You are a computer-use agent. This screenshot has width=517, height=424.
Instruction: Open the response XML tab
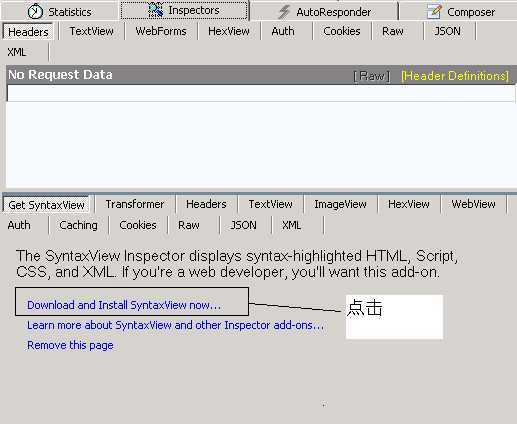[291, 225]
